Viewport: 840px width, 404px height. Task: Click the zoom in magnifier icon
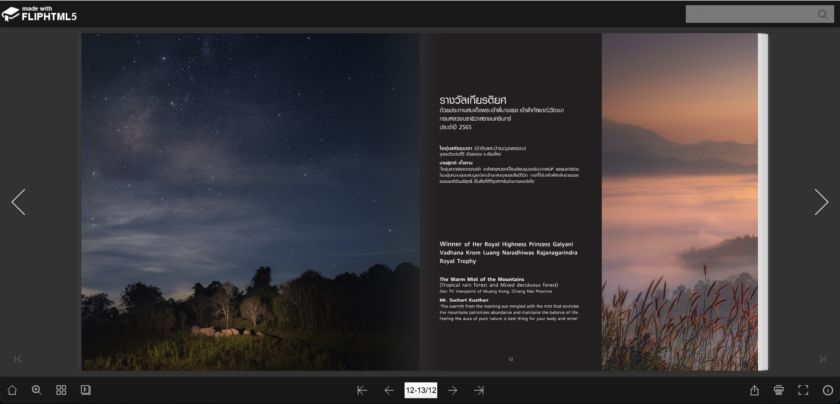[37, 390]
